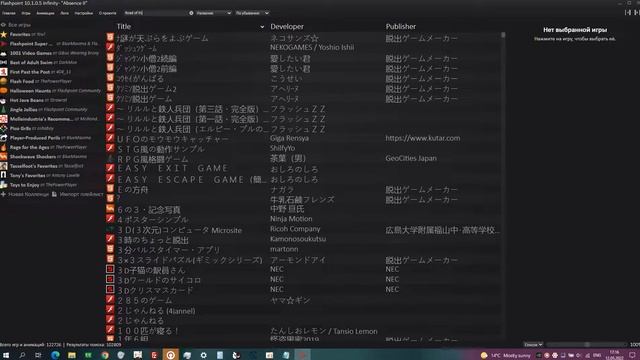640x360 pixels.
Task: Open the Toys to Enjoy playlist icon
Action: [4, 184]
